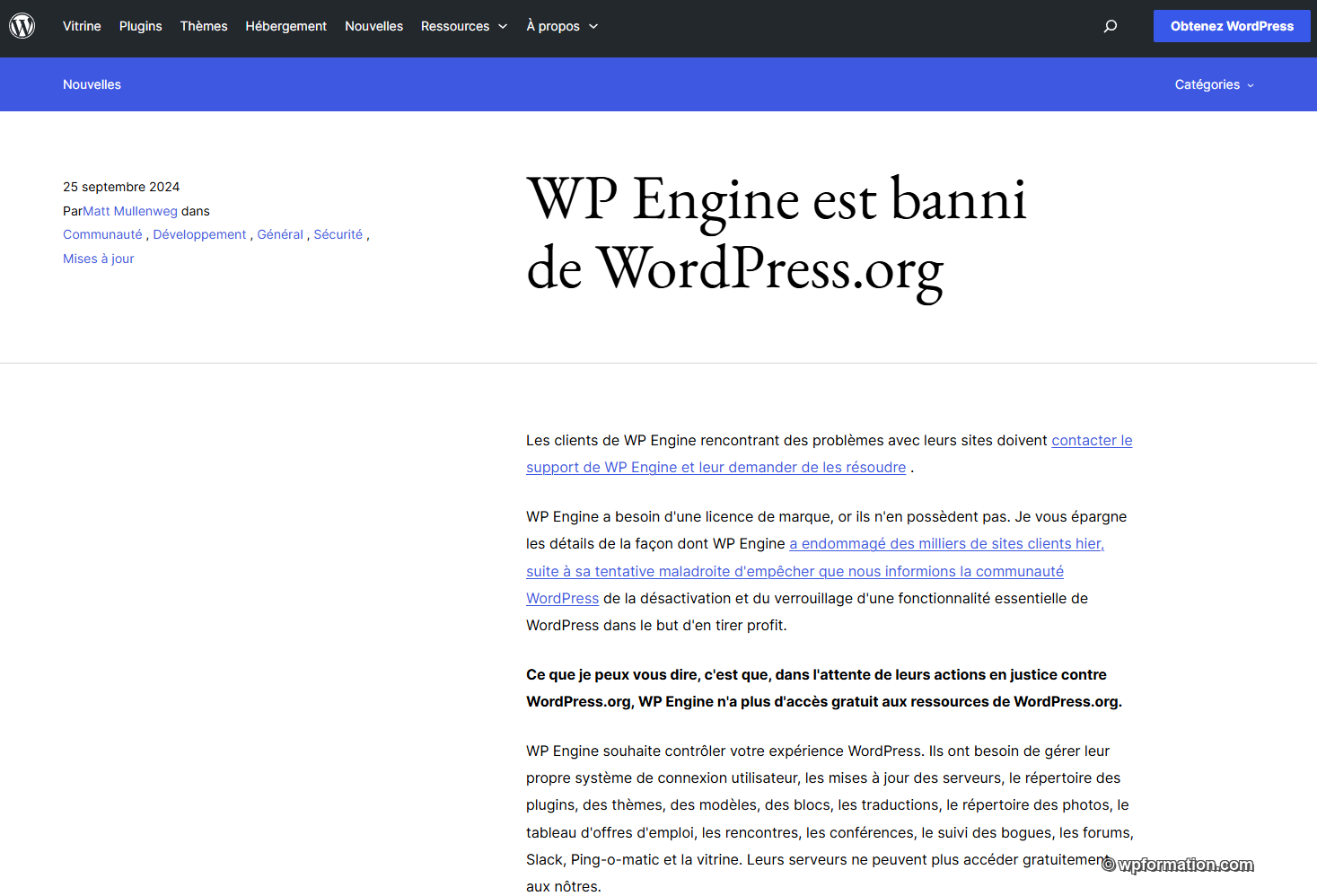
Task: Click the Obtenez WordPress button
Action: click(x=1232, y=26)
